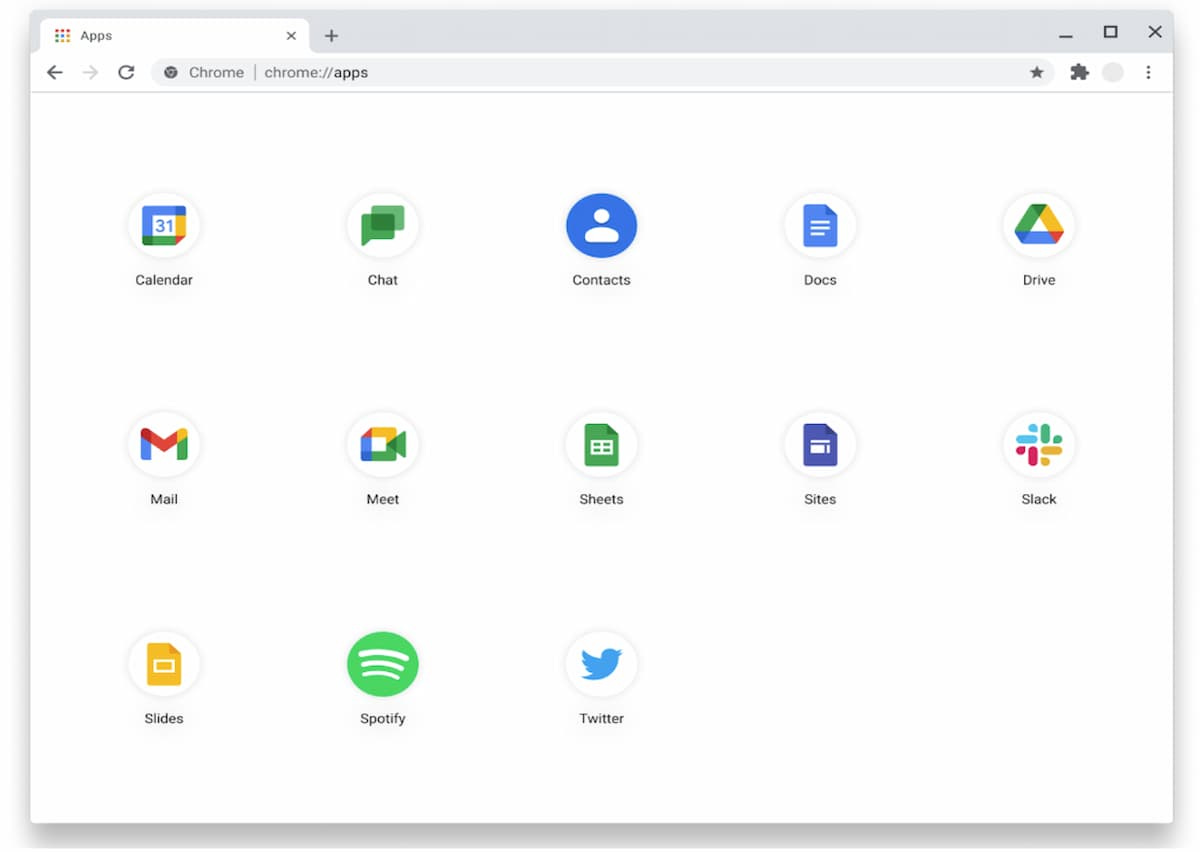Open the Contacts app icon
The width and height of the screenshot is (1200, 852).
601,226
